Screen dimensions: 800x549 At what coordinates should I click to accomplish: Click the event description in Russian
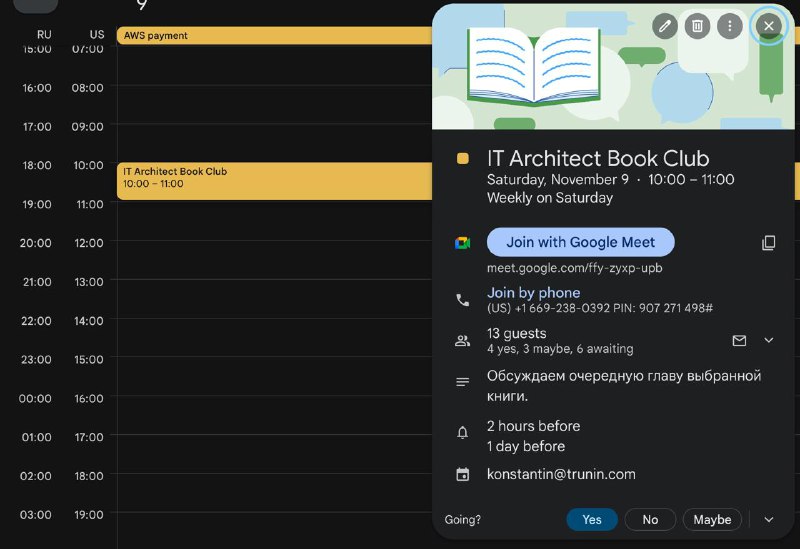point(624,386)
